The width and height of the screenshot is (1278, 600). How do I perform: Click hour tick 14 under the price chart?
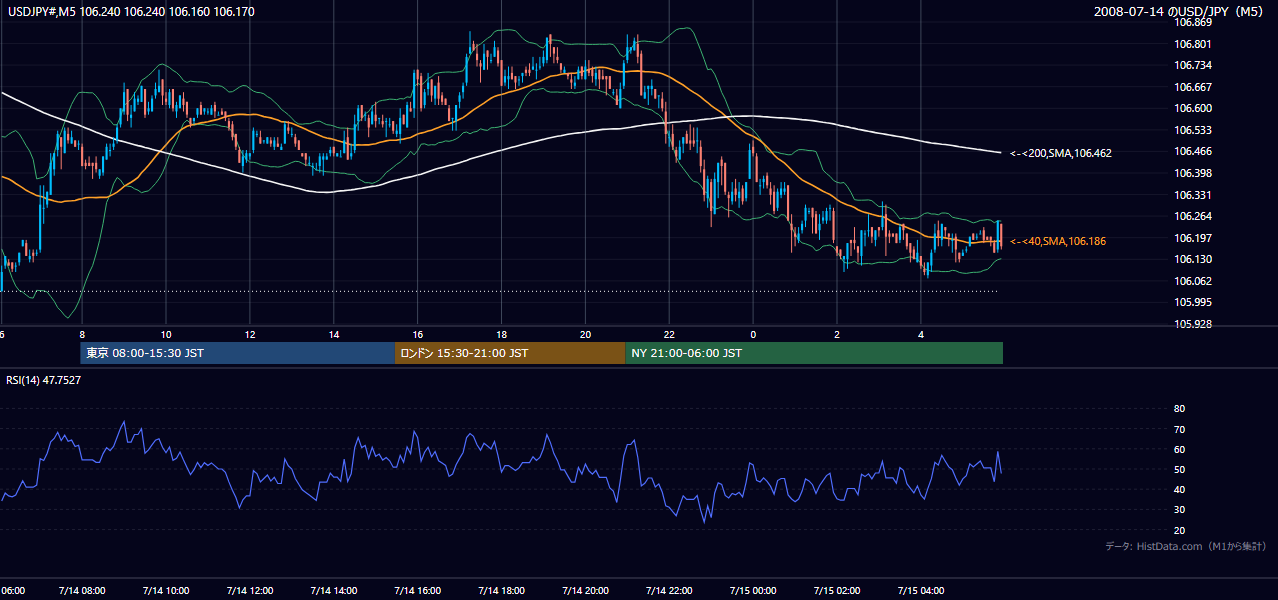coord(334,335)
